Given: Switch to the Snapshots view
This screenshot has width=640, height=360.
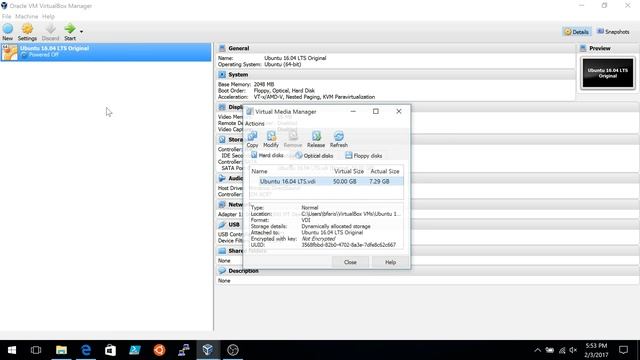Looking at the screenshot, I should click(613, 31).
